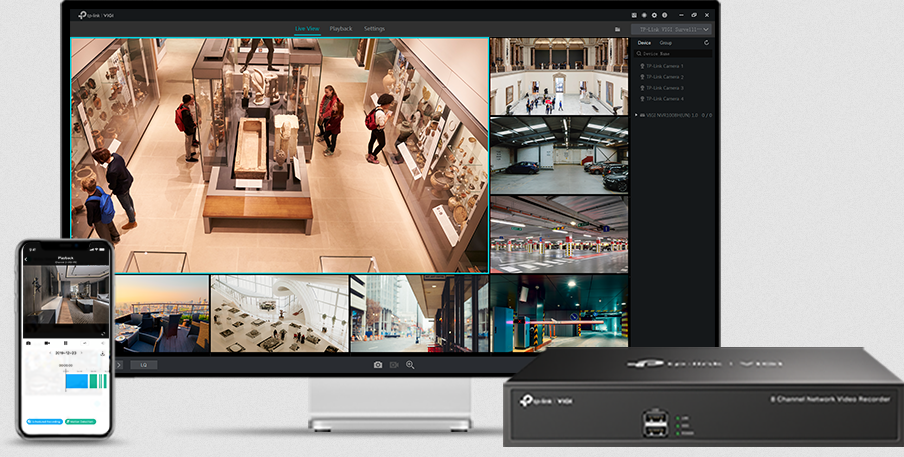Click the video record icon in bottom toolbar
The width and height of the screenshot is (904, 457).
(x=394, y=365)
